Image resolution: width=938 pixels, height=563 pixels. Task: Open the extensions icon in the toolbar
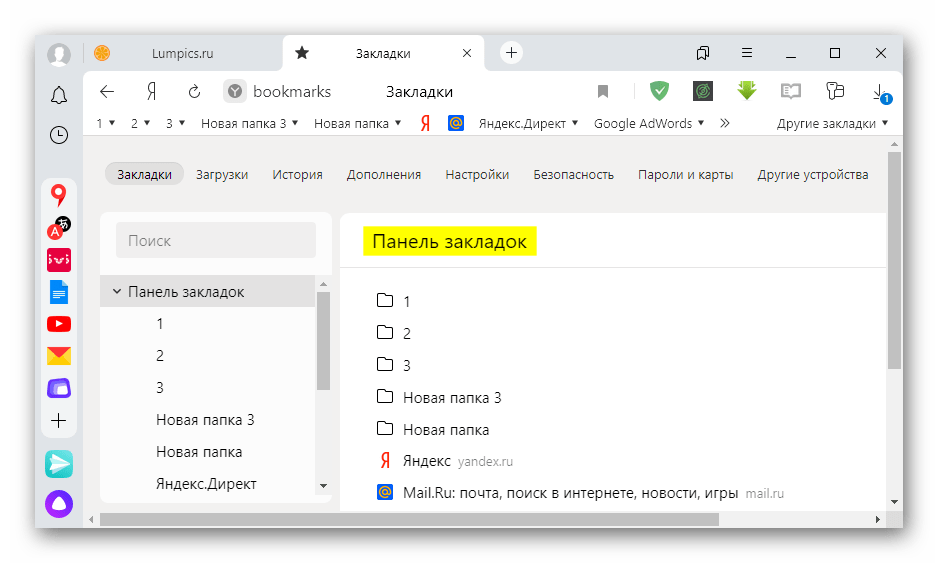coord(835,91)
